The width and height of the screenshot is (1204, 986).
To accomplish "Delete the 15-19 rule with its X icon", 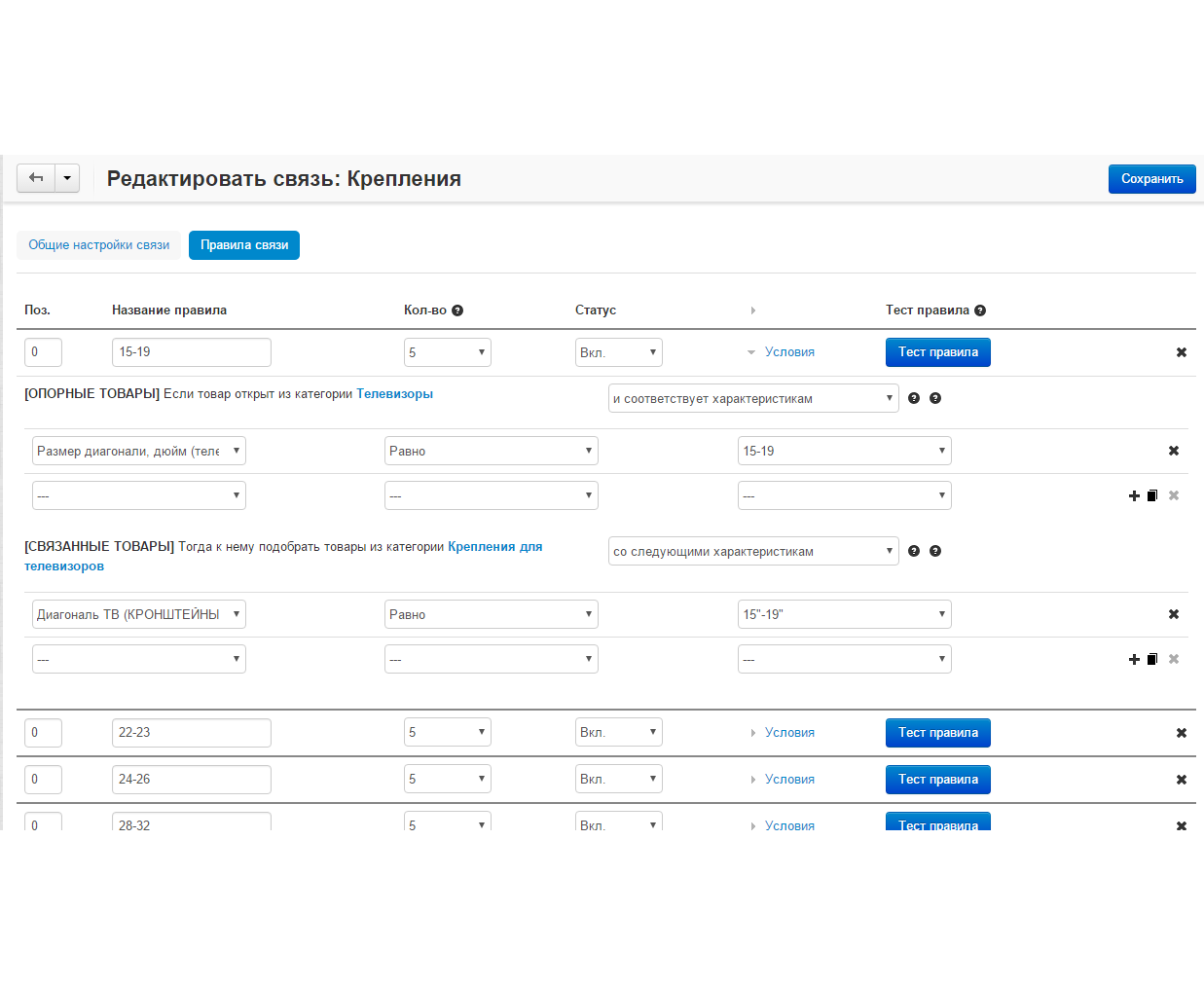I will point(1181,352).
